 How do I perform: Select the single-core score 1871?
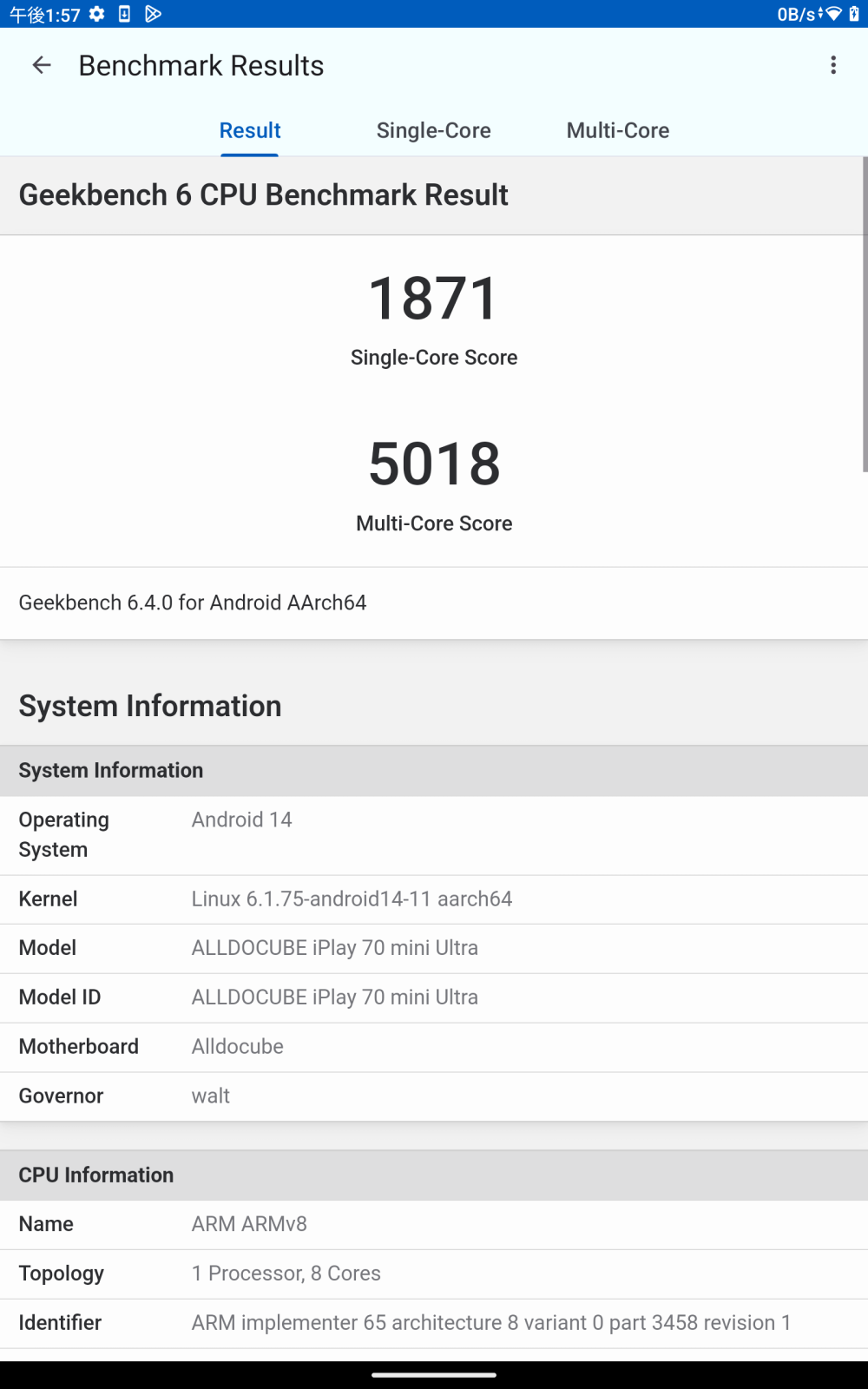[x=434, y=298]
